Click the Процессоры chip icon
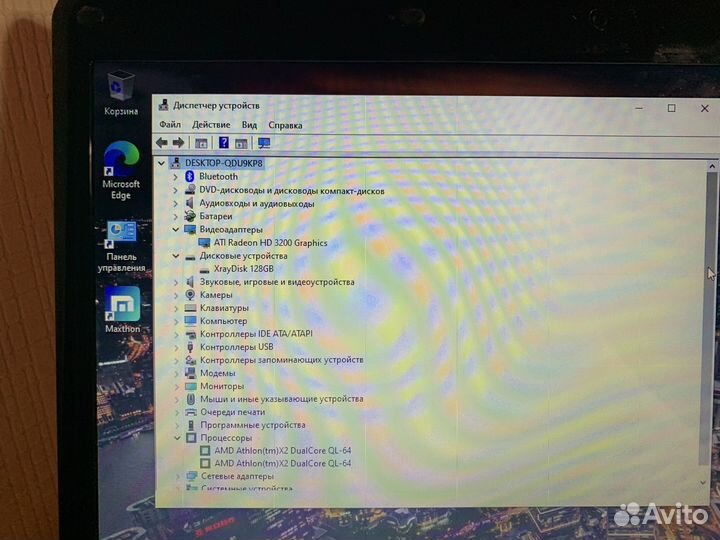The width and height of the screenshot is (720, 540). point(191,438)
